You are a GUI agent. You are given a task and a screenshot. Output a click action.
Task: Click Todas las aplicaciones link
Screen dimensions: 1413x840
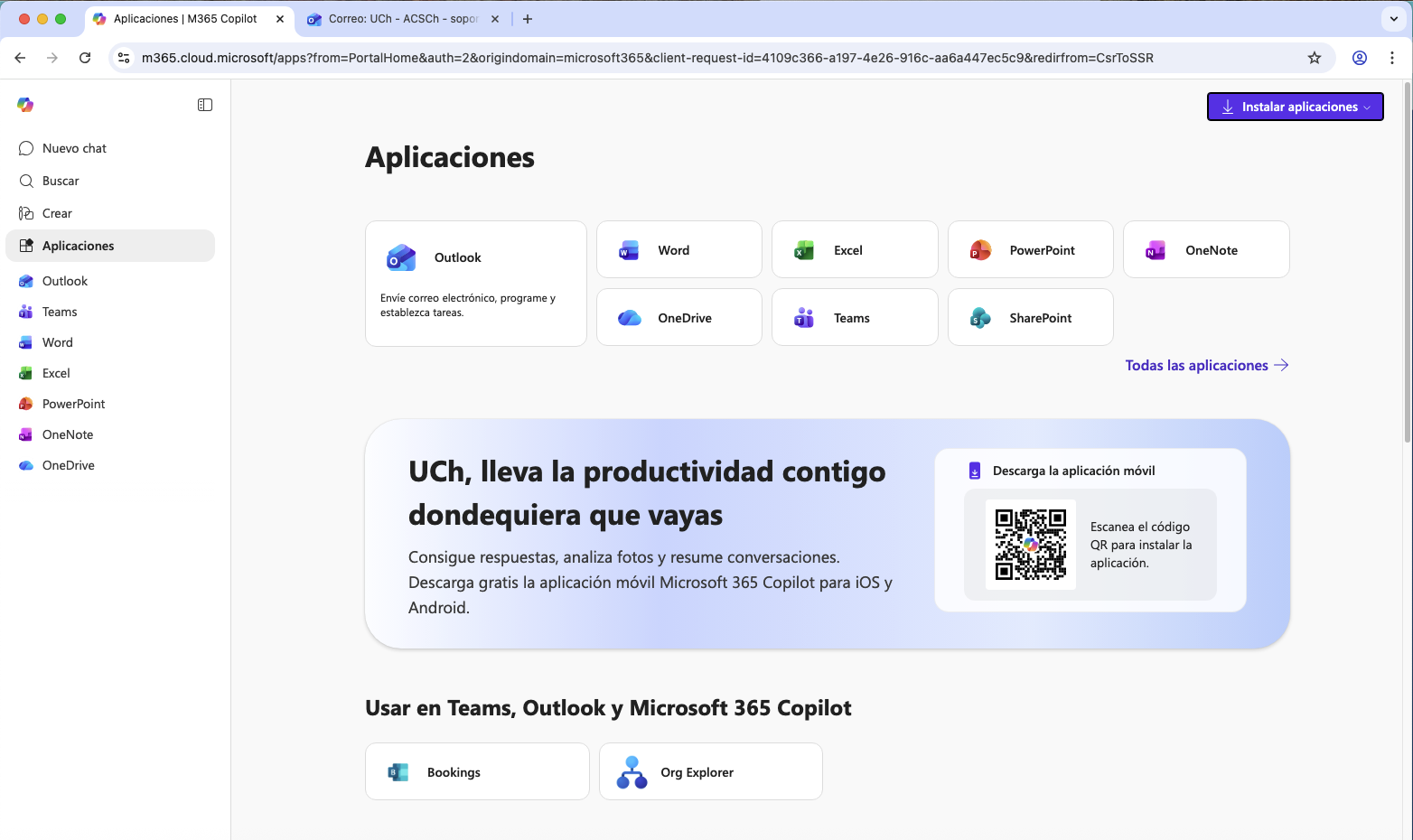point(1206,365)
